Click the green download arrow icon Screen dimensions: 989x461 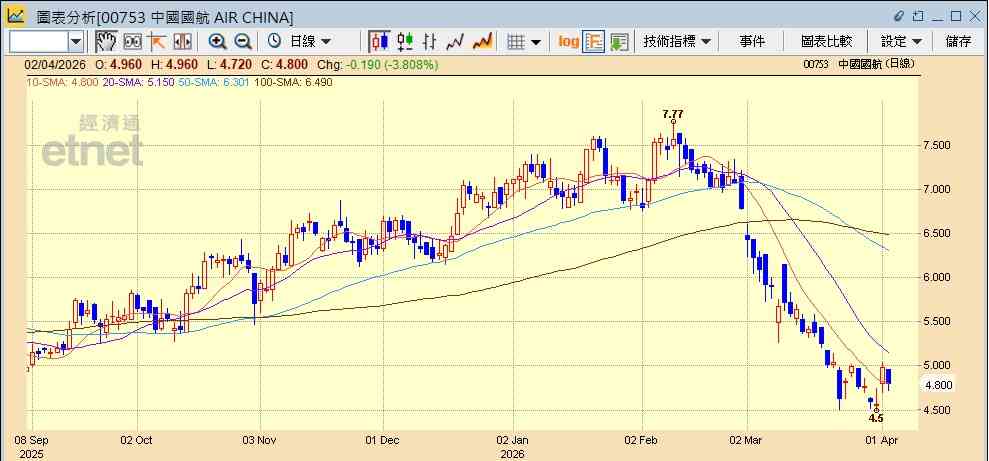coord(619,42)
